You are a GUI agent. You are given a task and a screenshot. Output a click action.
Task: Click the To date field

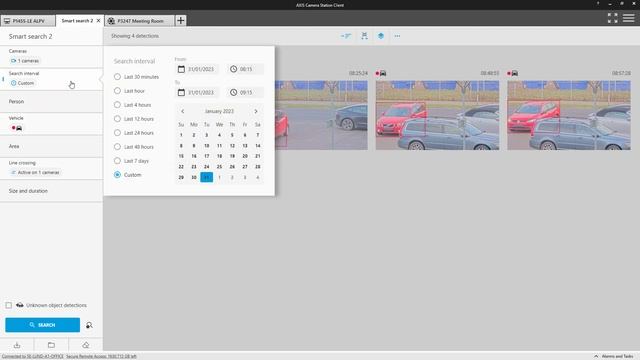point(196,92)
